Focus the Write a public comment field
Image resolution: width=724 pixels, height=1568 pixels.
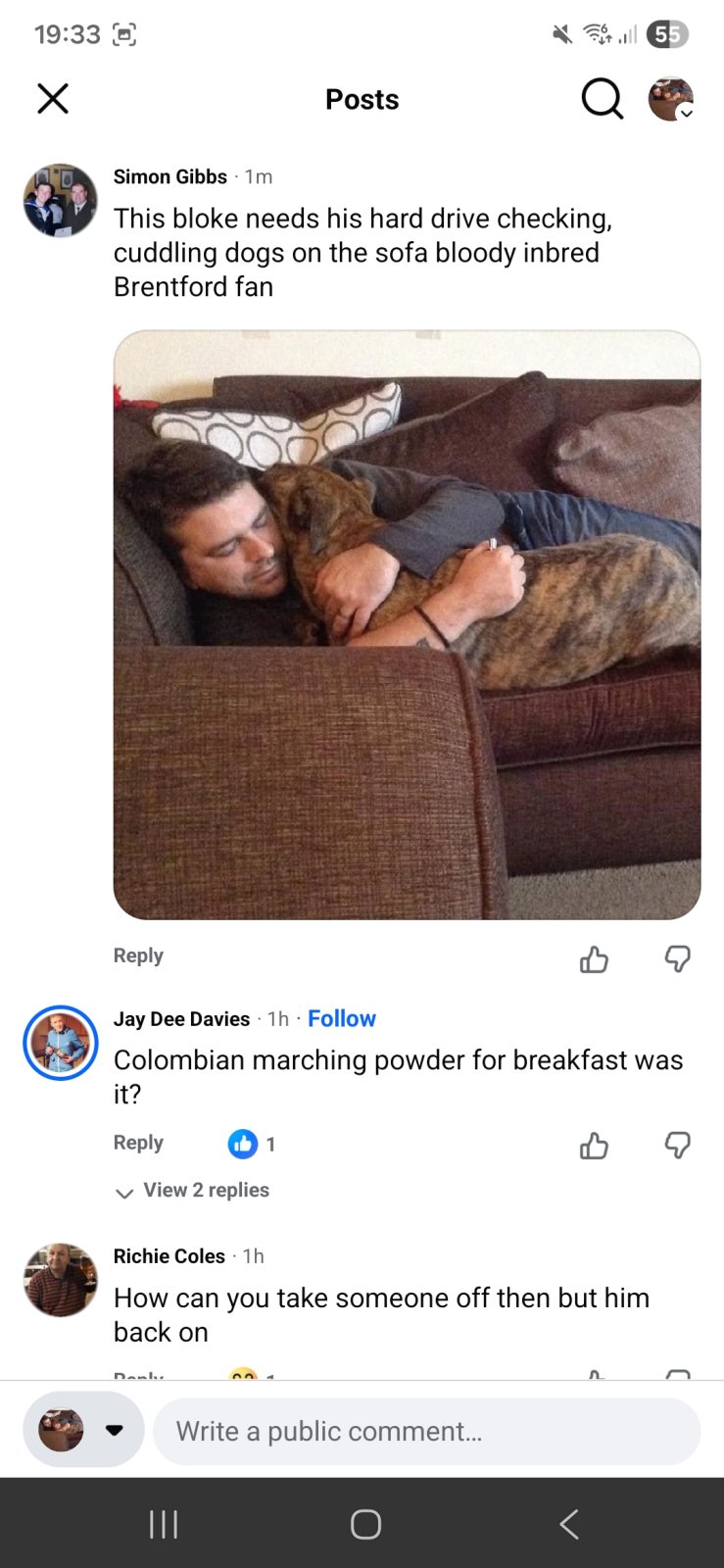coord(427,1431)
